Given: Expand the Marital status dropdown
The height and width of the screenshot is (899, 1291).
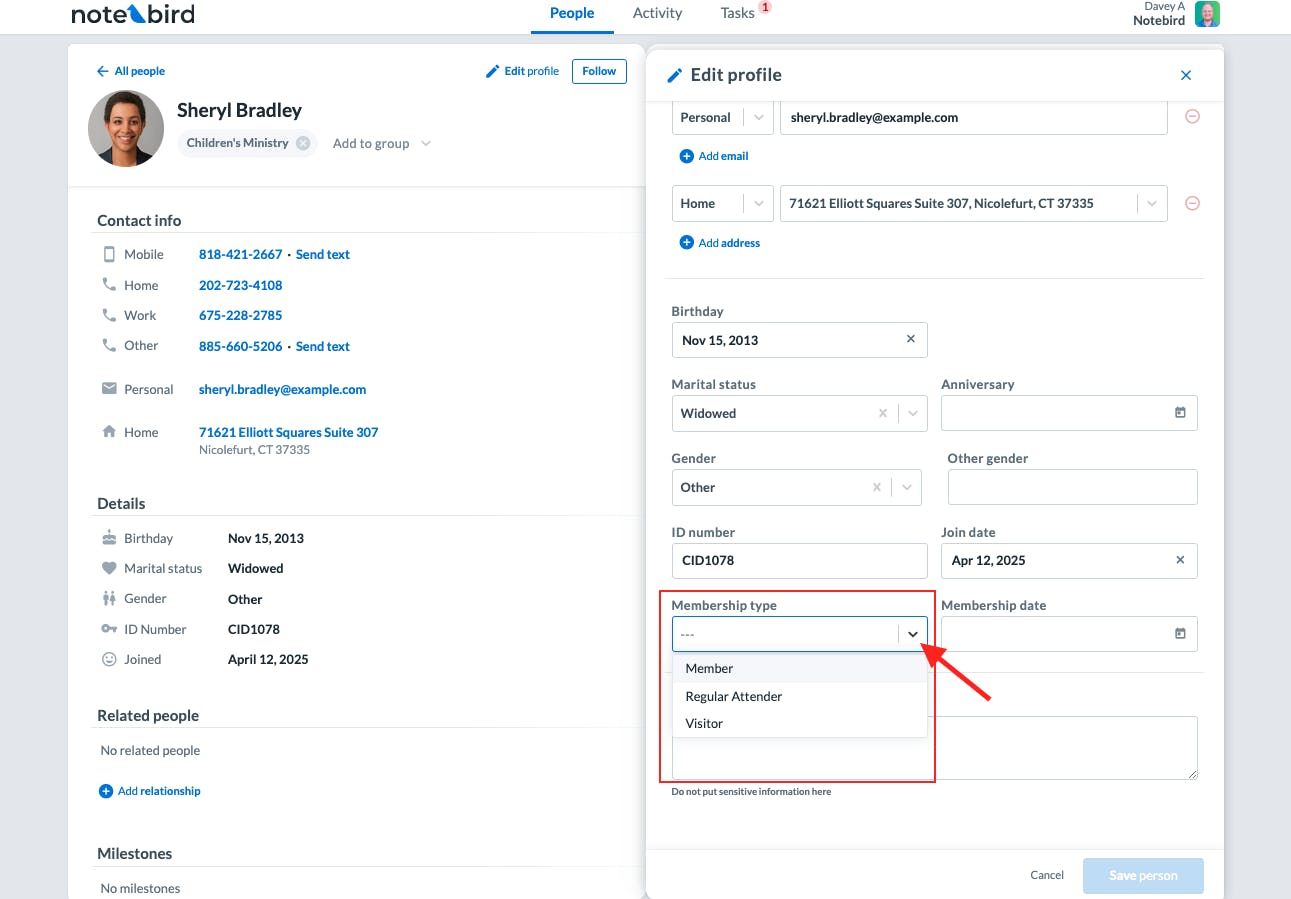Looking at the screenshot, I should (910, 413).
